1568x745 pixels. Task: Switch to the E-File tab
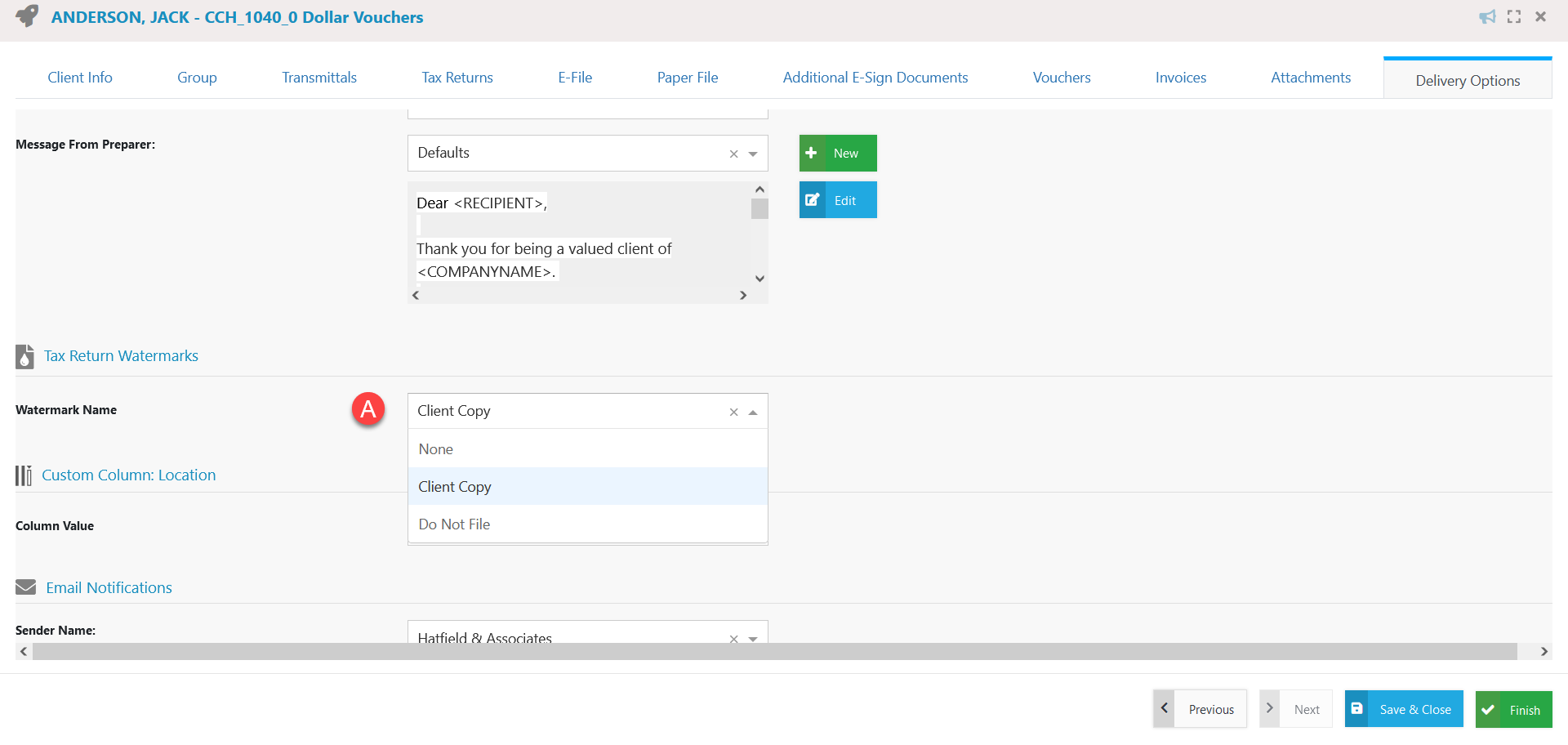pos(576,77)
